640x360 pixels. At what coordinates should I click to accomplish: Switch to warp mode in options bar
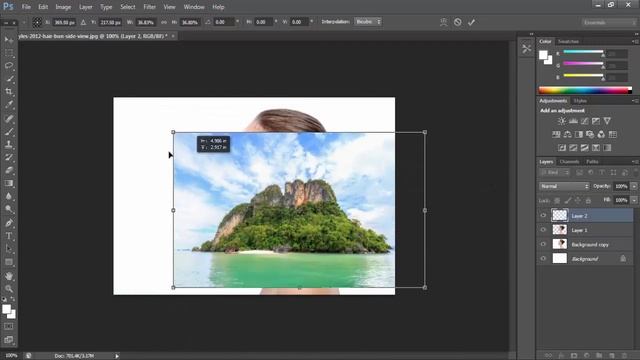click(x=444, y=22)
